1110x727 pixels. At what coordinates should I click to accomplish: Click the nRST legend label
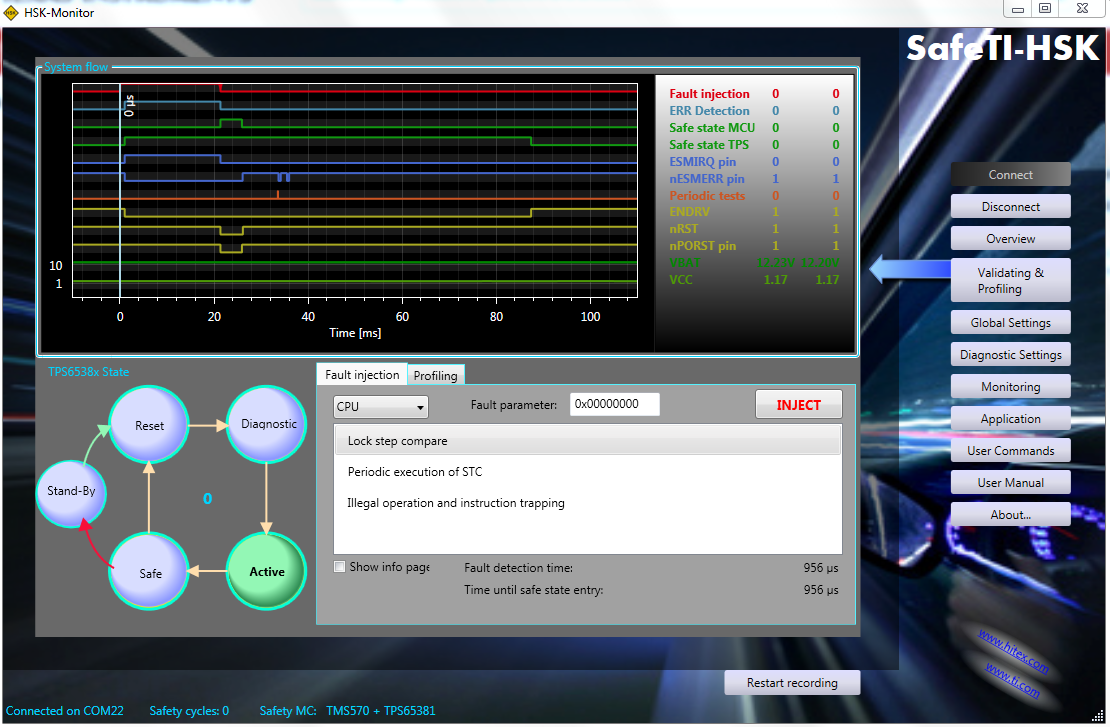point(684,229)
